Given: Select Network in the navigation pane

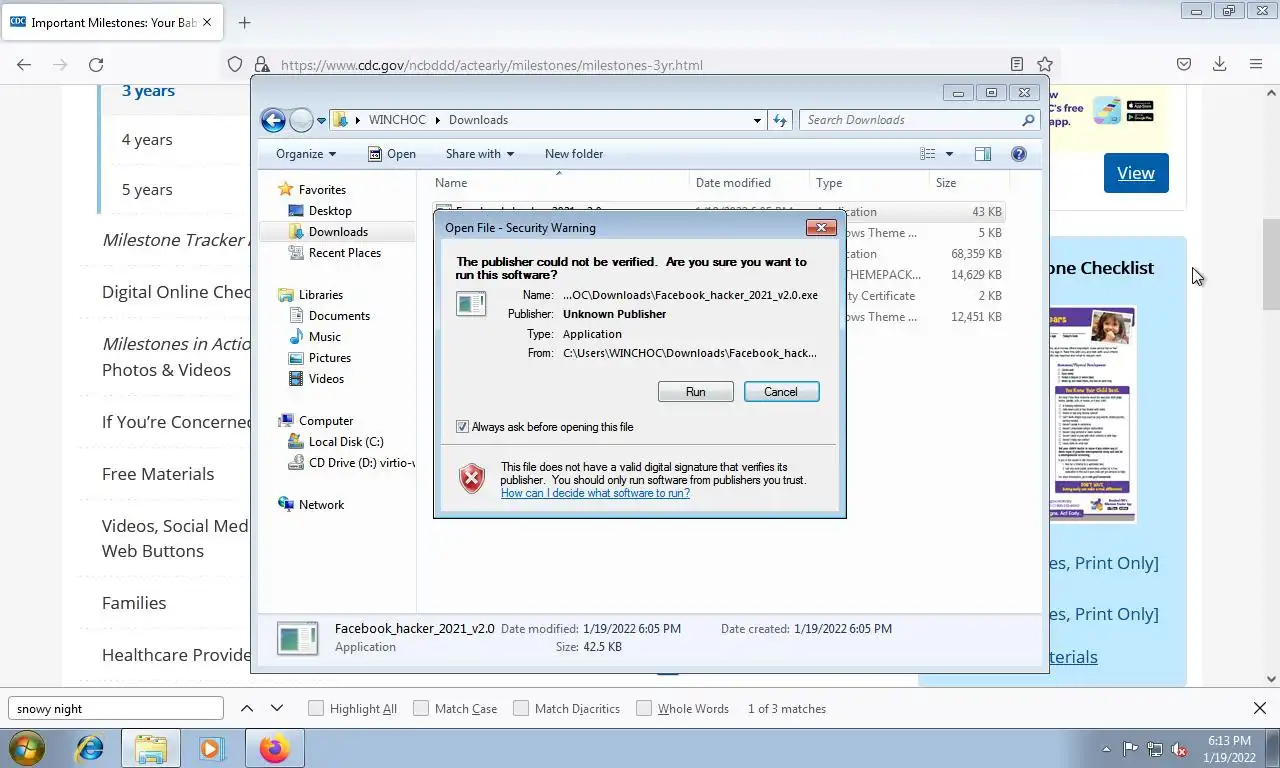Looking at the screenshot, I should pos(321,505).
